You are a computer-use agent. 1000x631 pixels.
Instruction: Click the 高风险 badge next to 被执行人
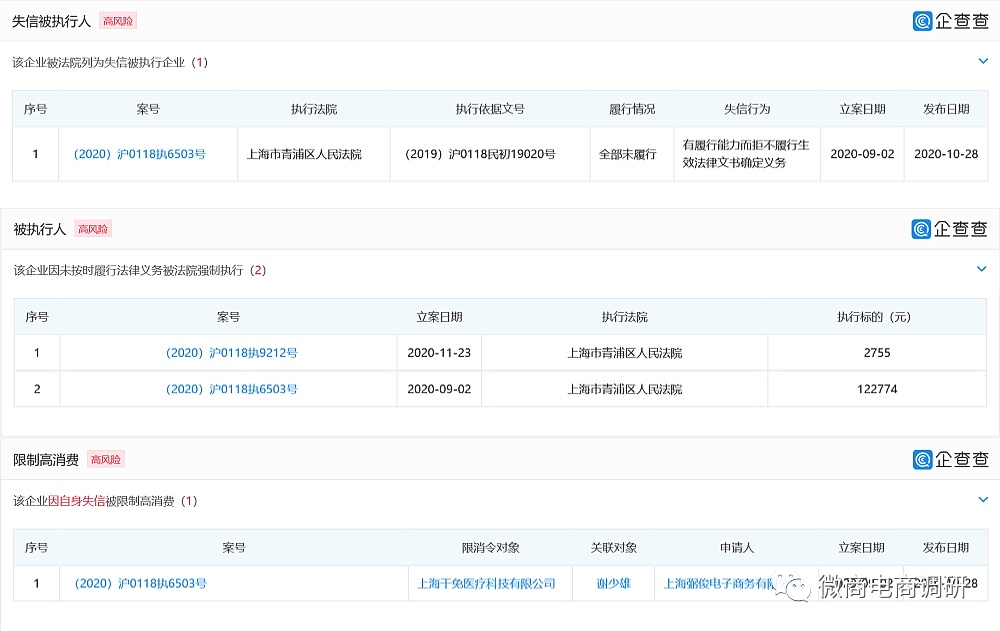coord(93,229)
